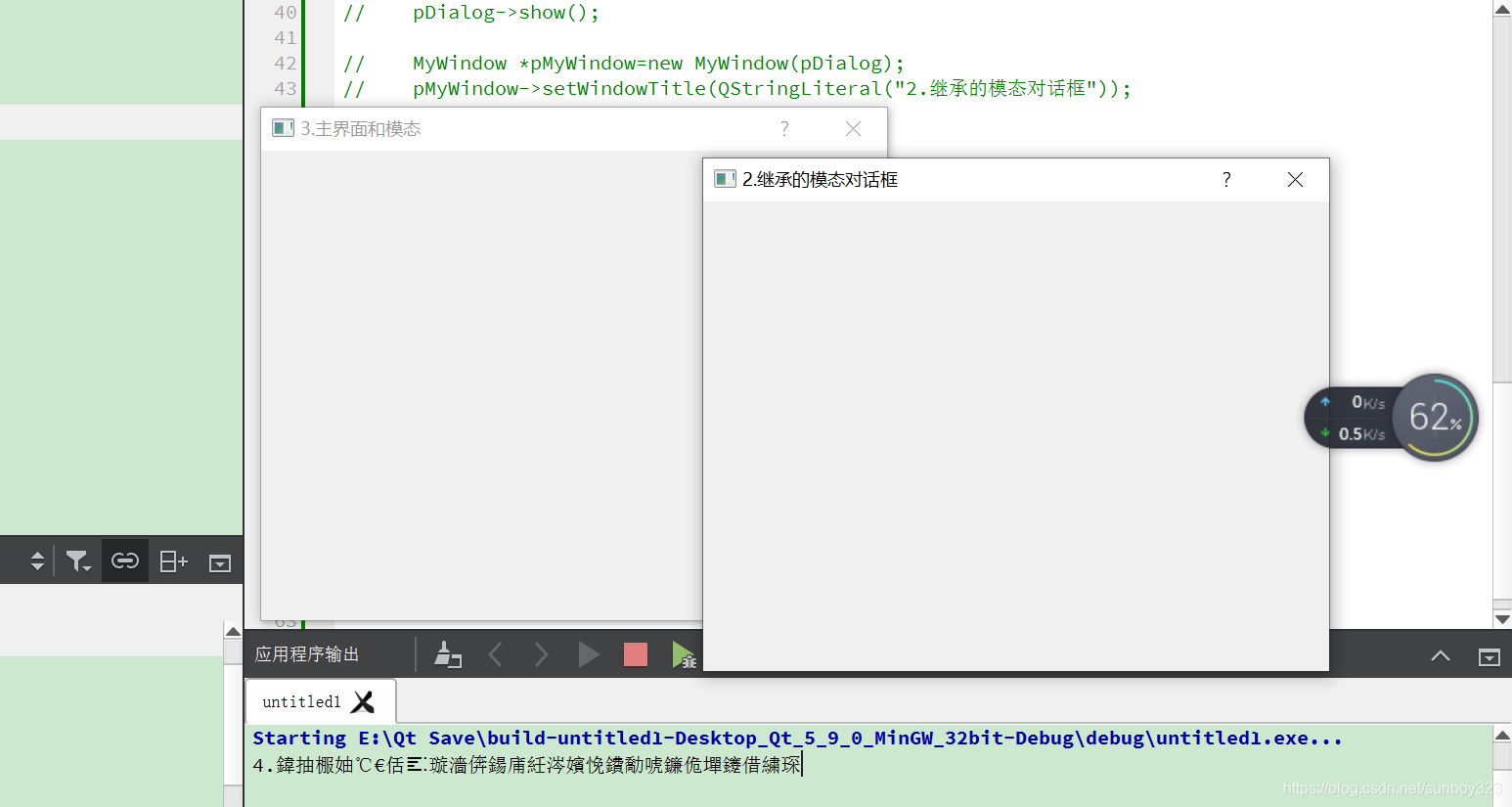Select the untitled1 output tab
The height and width of the screenshot is (807, 1512).
(x=301, y=701)
